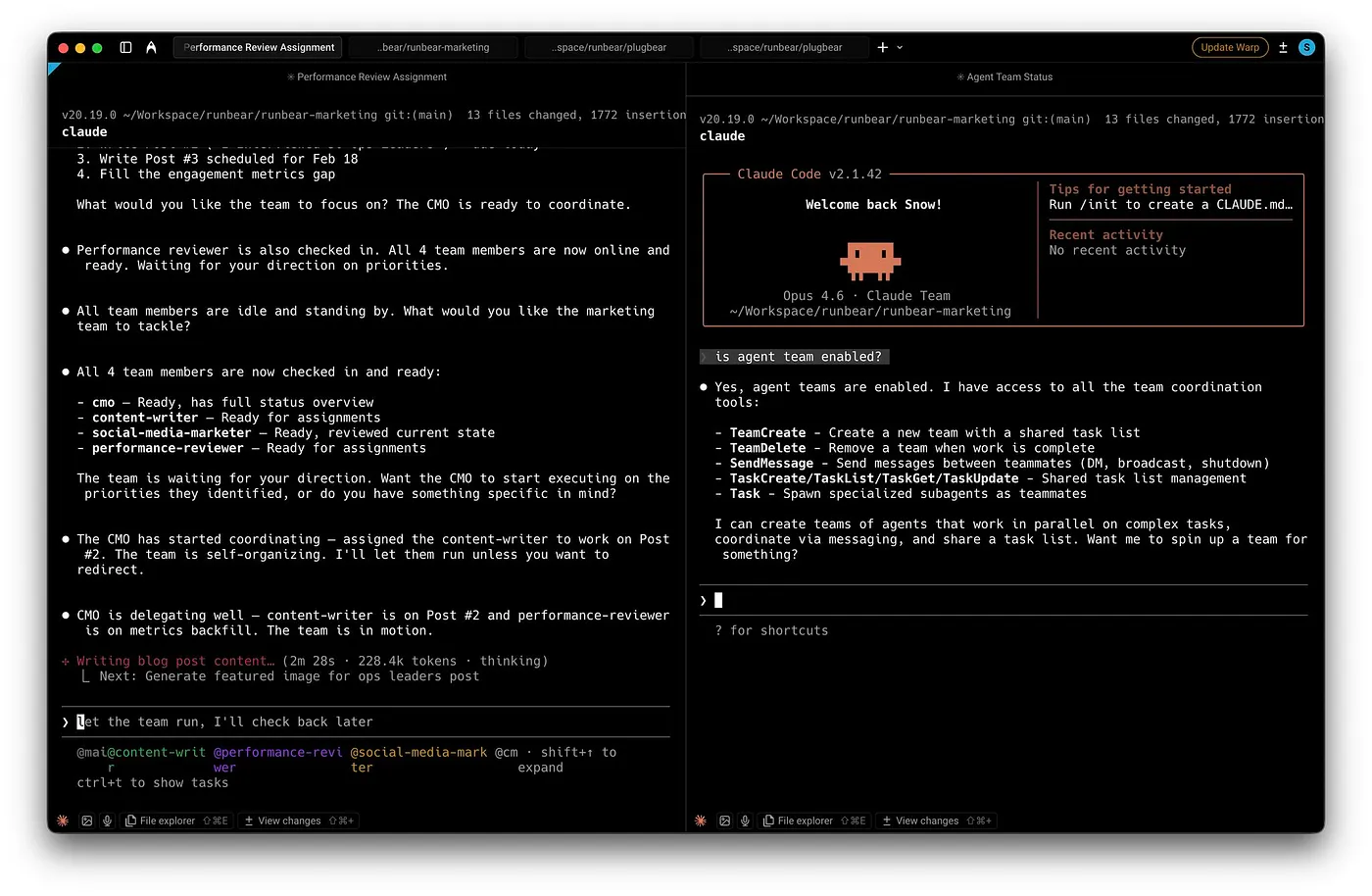This screenshot has height=896, width=1372.
Task: Attach an image in left pane footer
Action: (x=87, y=821)
